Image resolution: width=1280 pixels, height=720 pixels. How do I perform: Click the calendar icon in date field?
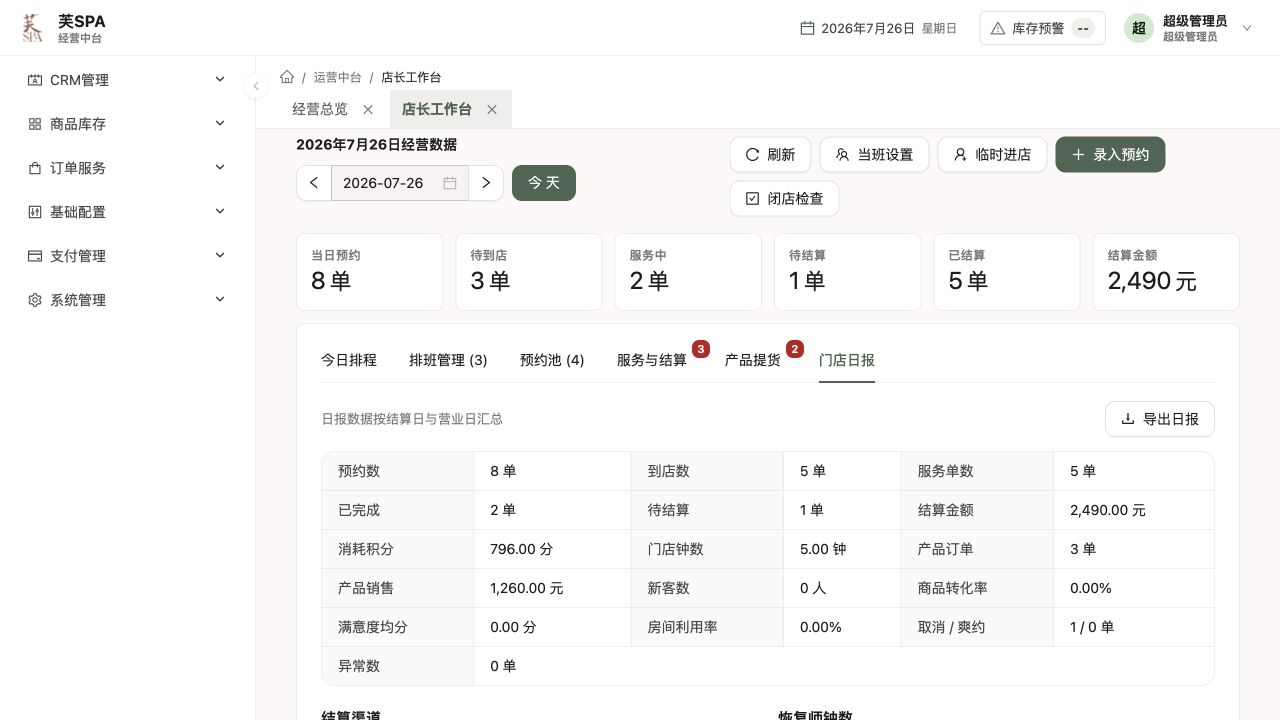450,183
